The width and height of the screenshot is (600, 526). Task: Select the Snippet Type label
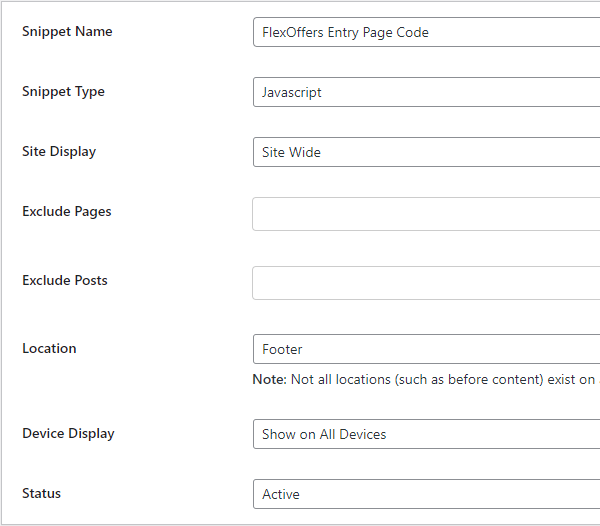click(x=63, y=92)
